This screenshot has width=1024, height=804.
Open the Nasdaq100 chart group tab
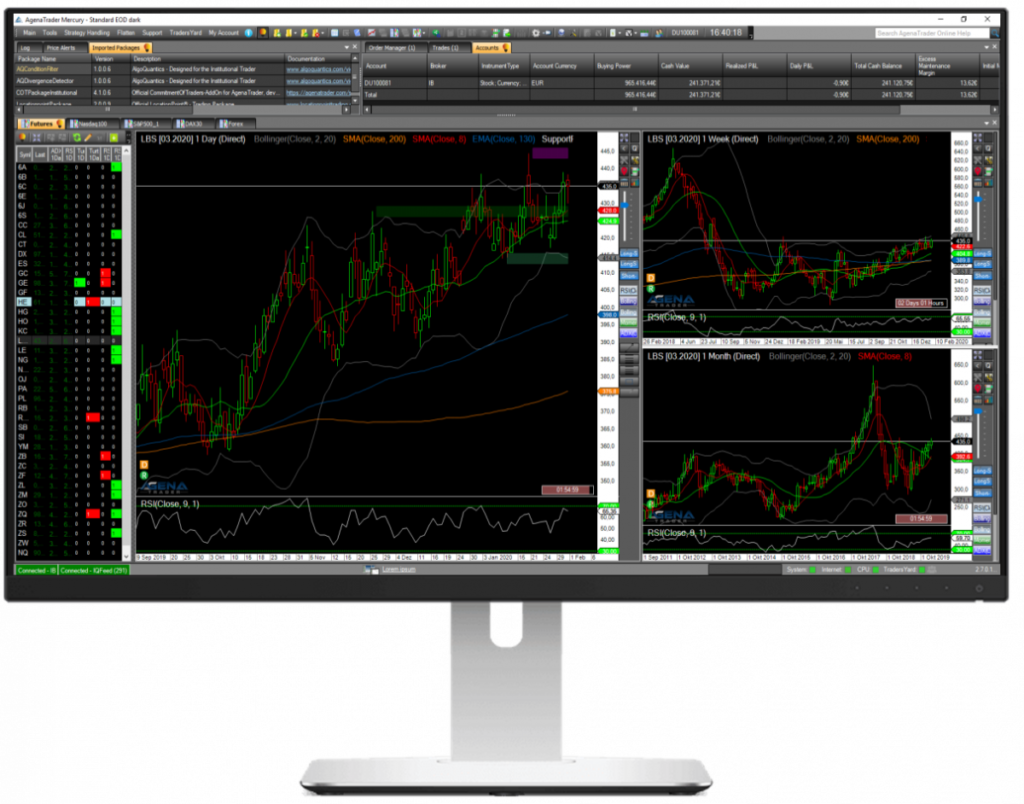[92, 123]
